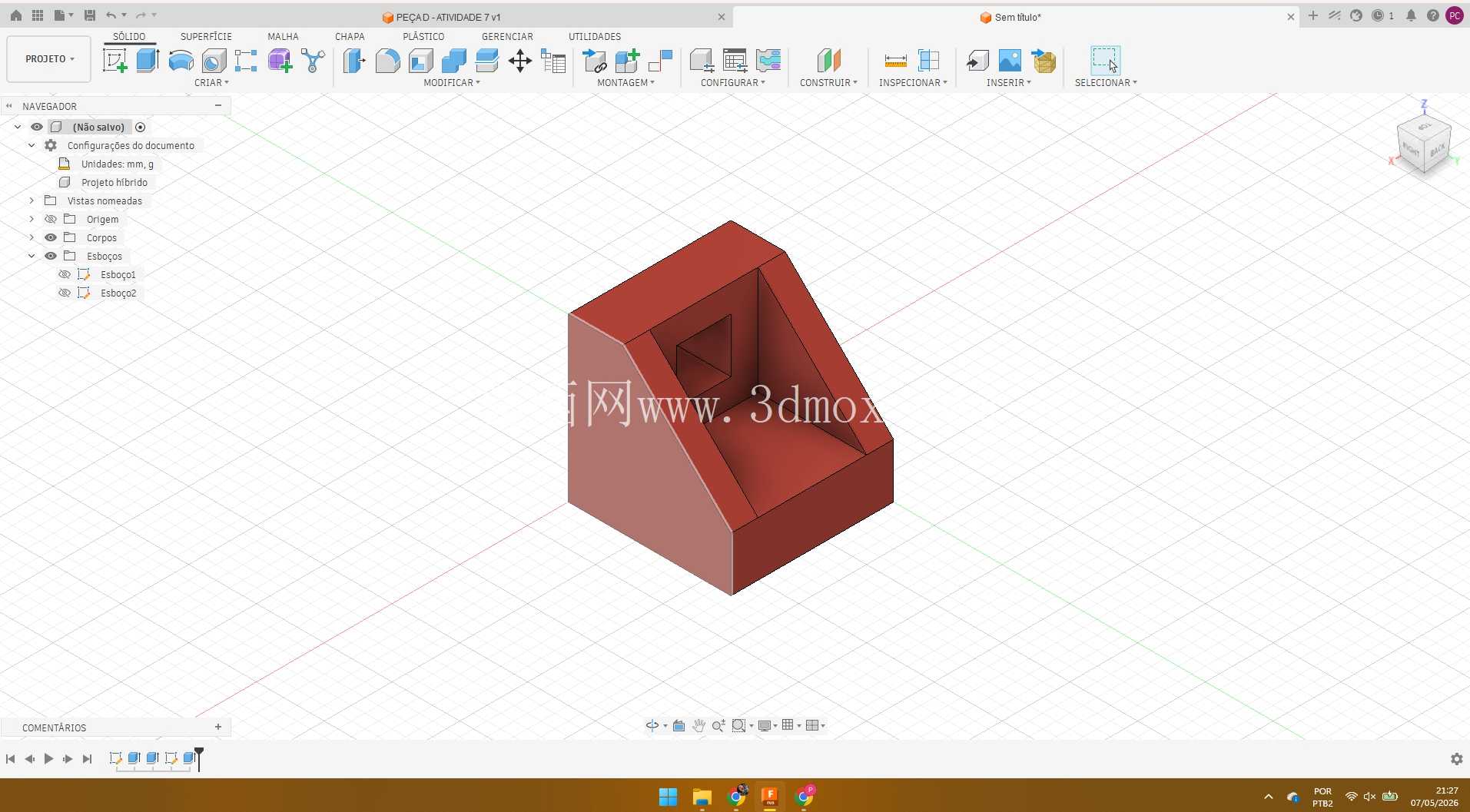Viewport: 1470px width, 812px height.
Task: Toggle visibility of Esboço1
Action: (x=65, y=274)
